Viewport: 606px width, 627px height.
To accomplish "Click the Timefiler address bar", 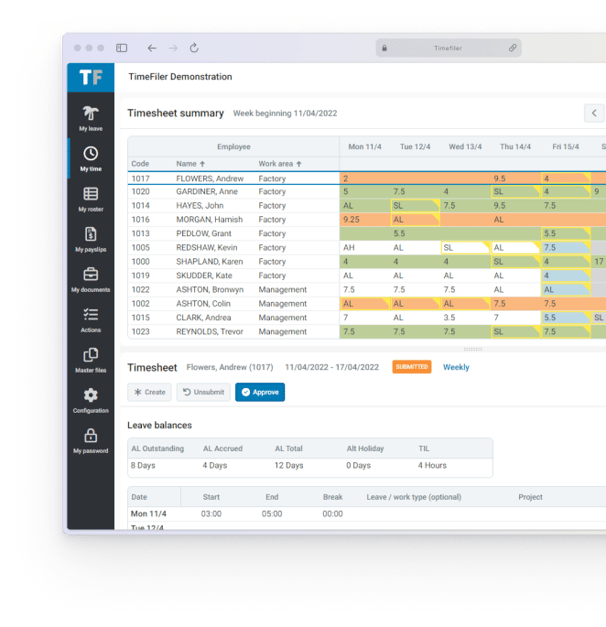I will point(448,48).
